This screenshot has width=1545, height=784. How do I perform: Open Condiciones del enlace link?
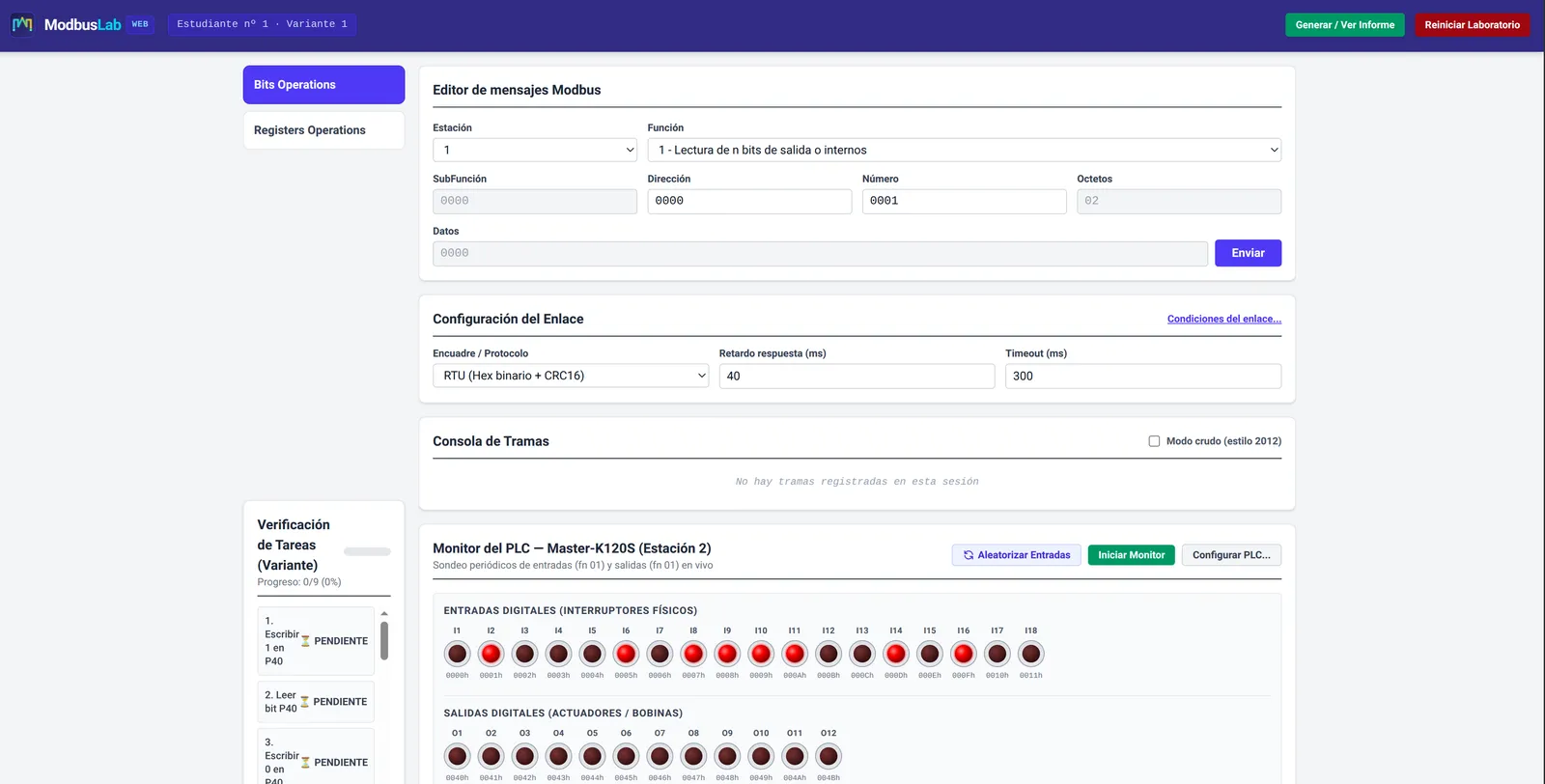[1224, 319]
